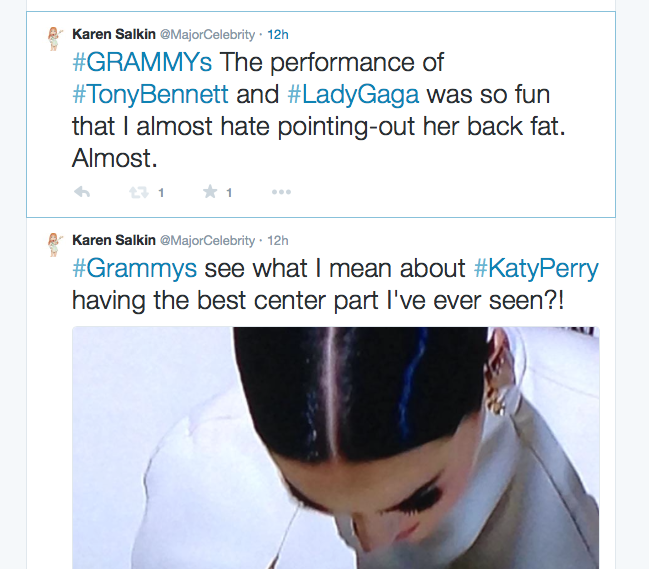Open the #Grammys hashtag in second tweet

click(135, 268)
